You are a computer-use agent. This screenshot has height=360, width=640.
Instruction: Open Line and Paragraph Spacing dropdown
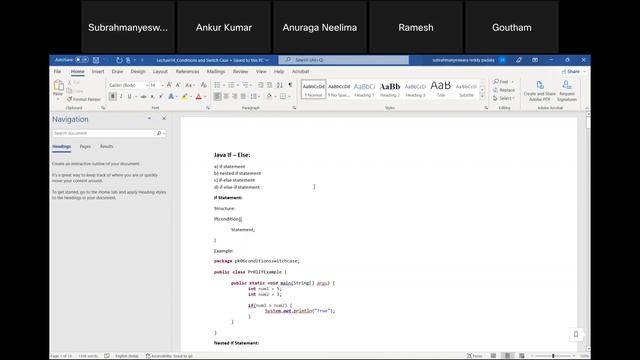click(254, 96)
